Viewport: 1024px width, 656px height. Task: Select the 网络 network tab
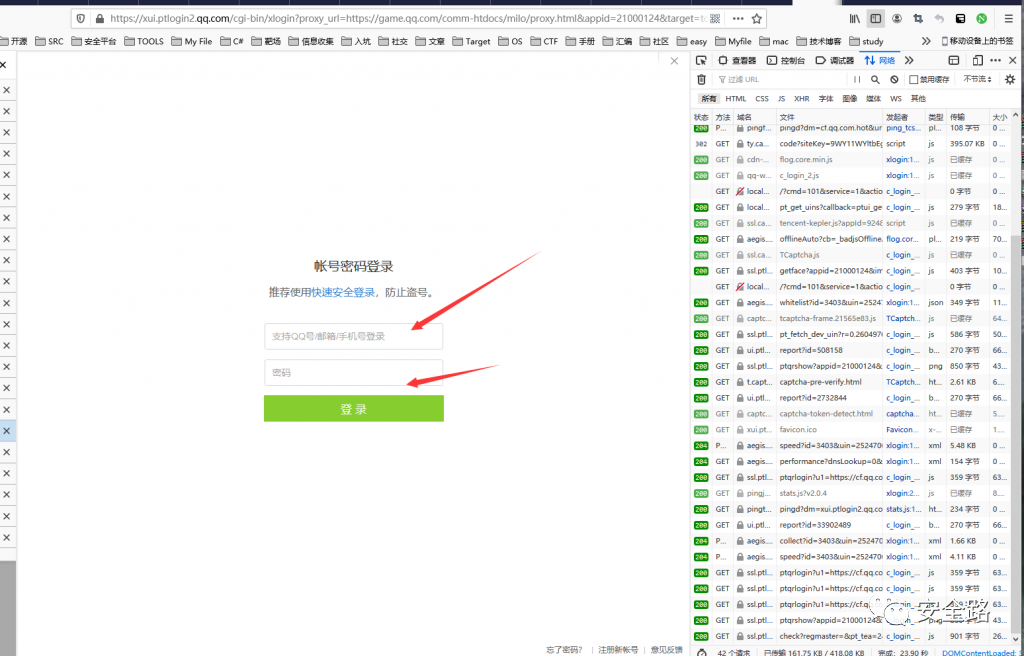[x=880, y=60]
